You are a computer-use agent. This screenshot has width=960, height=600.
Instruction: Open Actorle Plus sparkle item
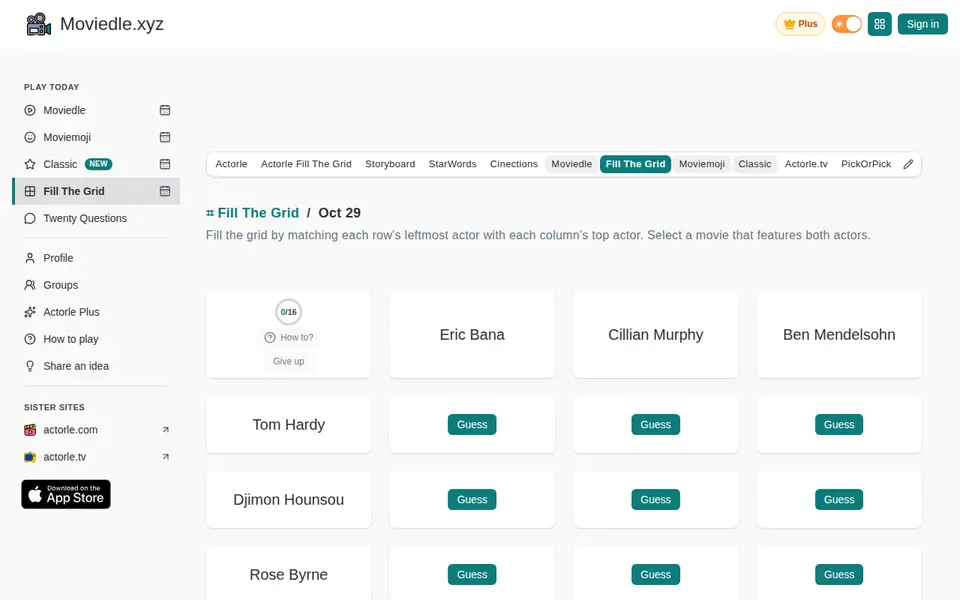coord(71,312)
